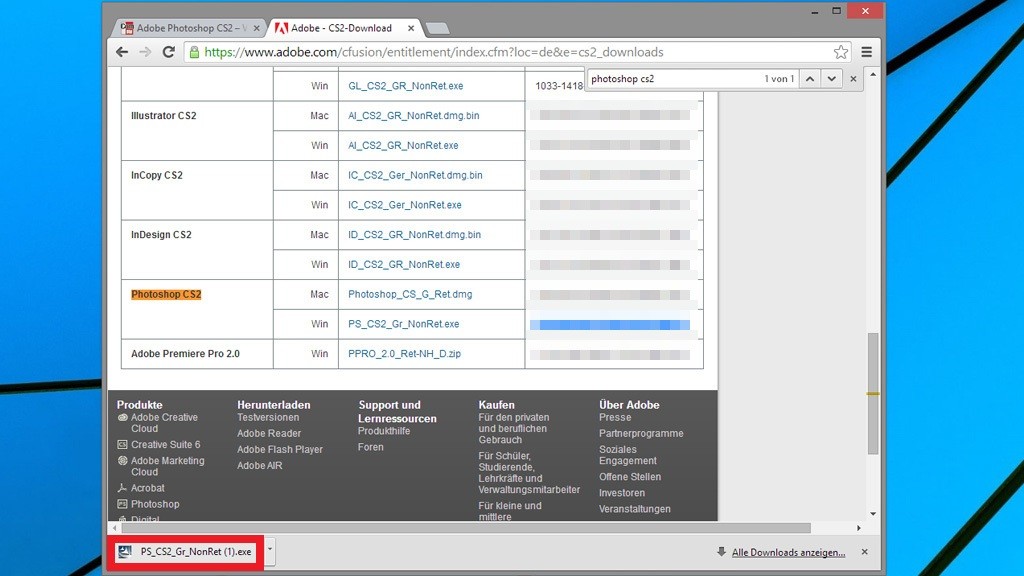Viewport: 1024px width, 576px height.
Task: Click the address bar URL
Action: tap(434, 52)
